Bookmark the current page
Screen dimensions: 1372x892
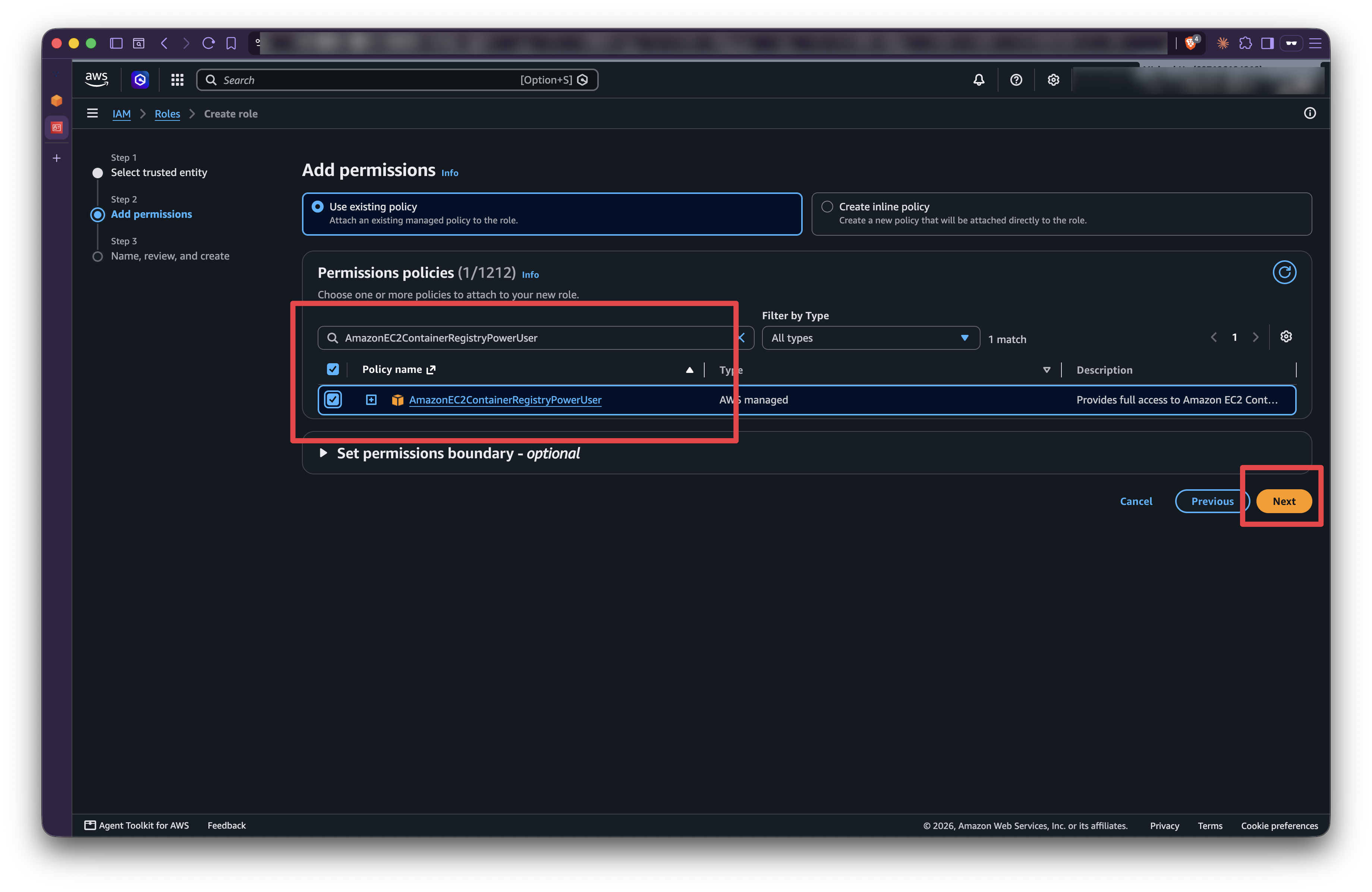click(x=231, y=43)
